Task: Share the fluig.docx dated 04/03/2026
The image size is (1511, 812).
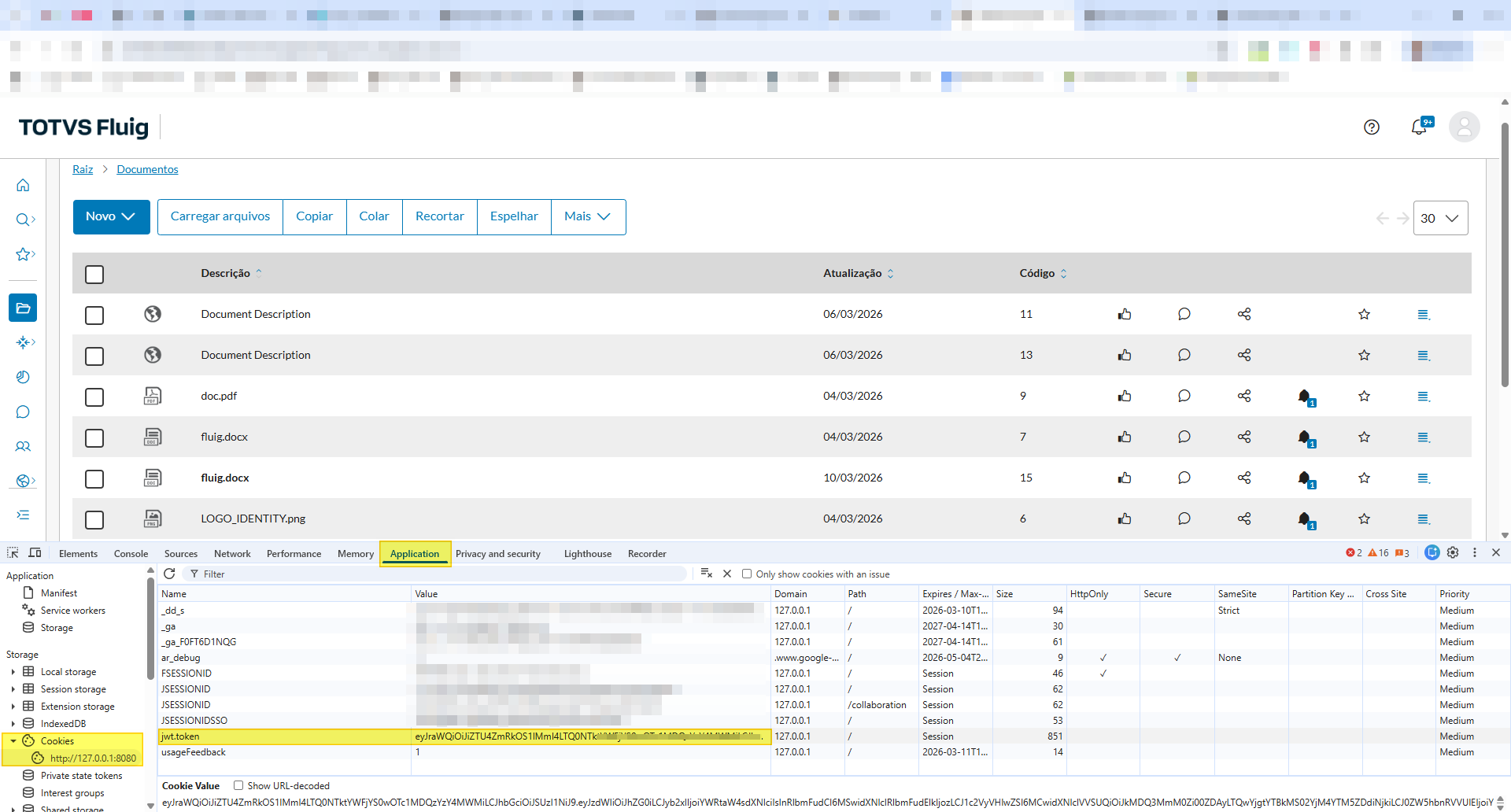Action: point(1244,437)
